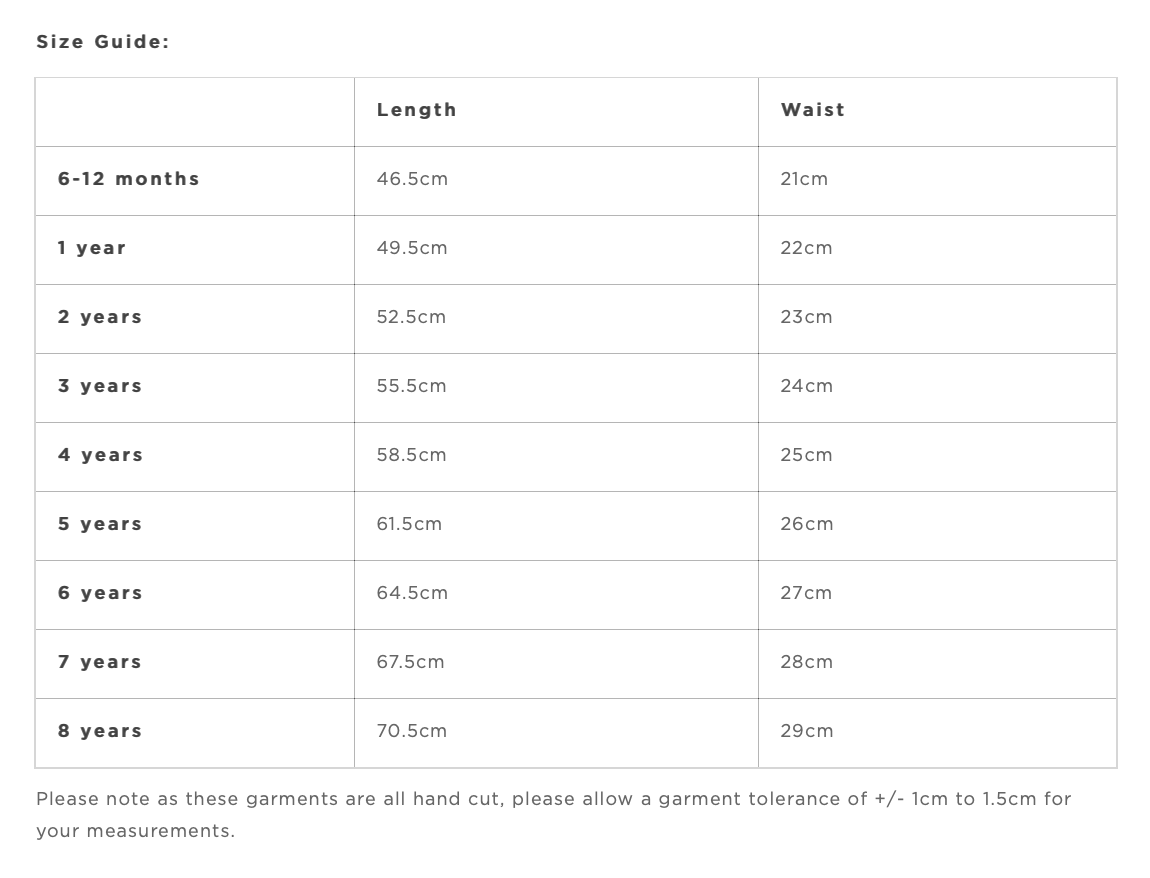The image size is (1150, 878).
Task: Click the garment tolerance note text
Action: [553, 800]
